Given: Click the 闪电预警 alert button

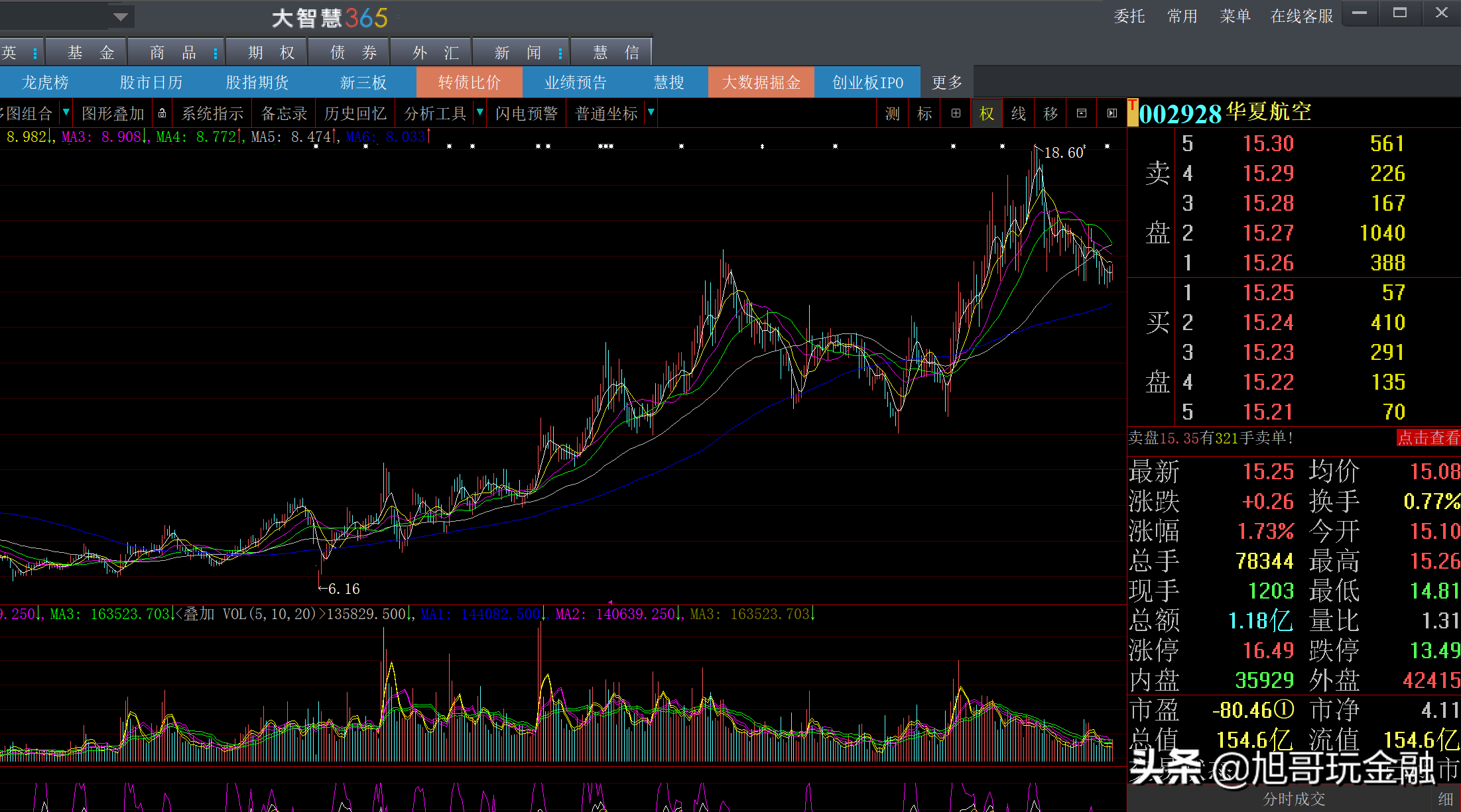Looking at the screenshot, I should coord(527,114).
